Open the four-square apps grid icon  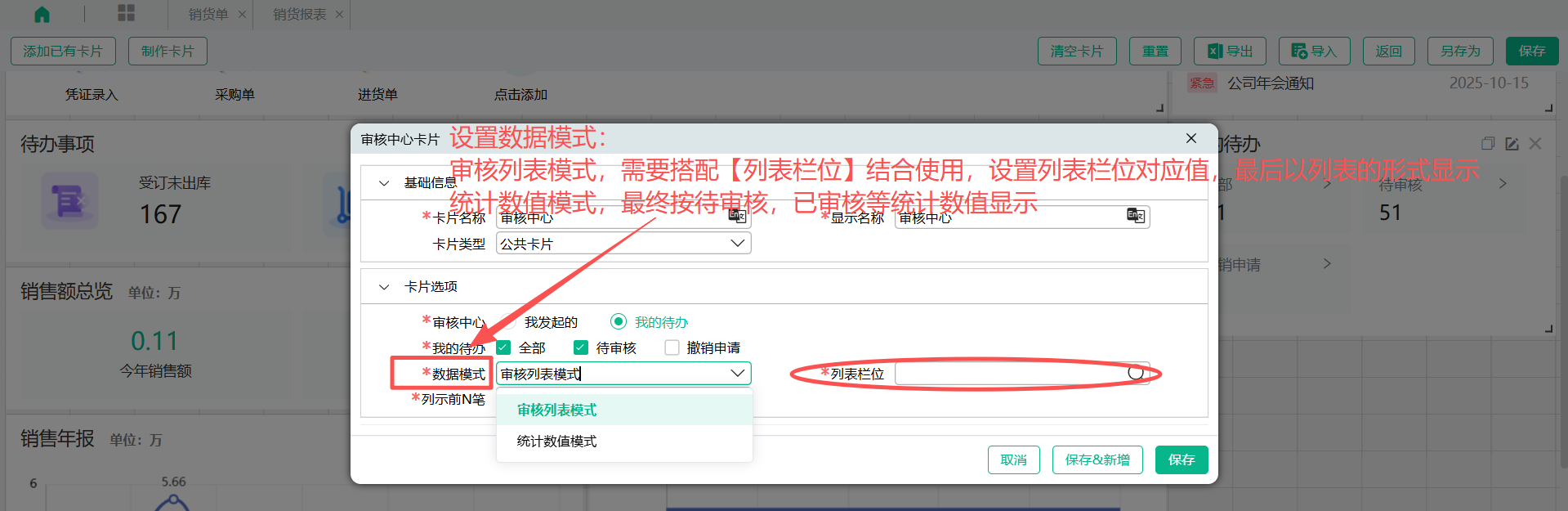pyautogui.click(x=126, y=13)
